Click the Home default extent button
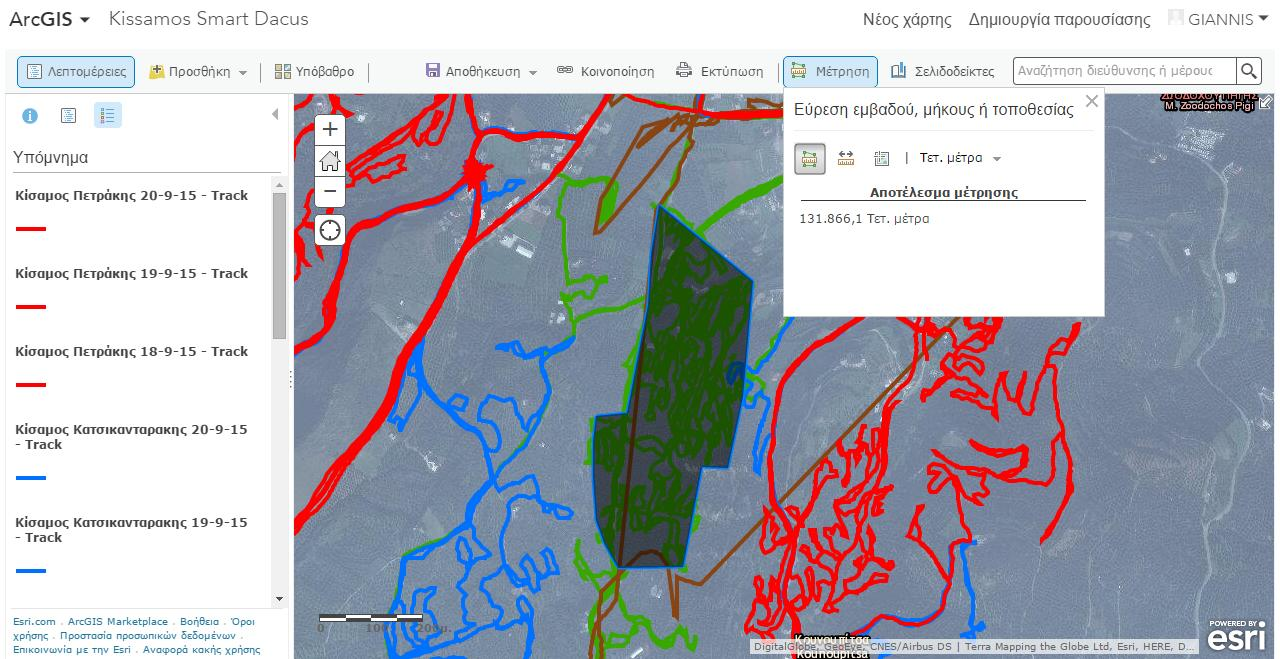This screenshot has width=1280, height=659. point(330,160)
